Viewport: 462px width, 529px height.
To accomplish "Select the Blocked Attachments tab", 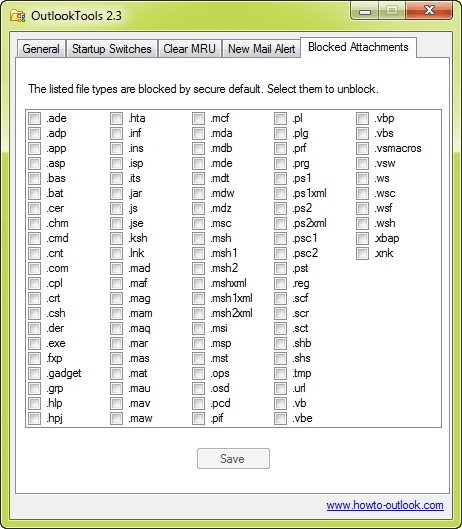I will click(x=358, y=47).
